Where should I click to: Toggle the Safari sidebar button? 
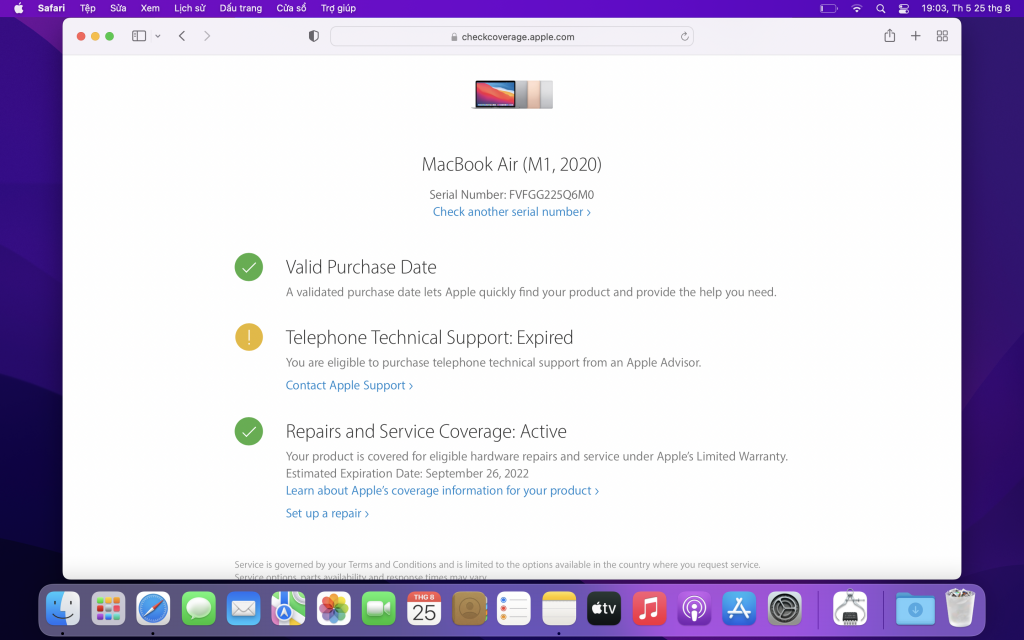pos(138,36)
